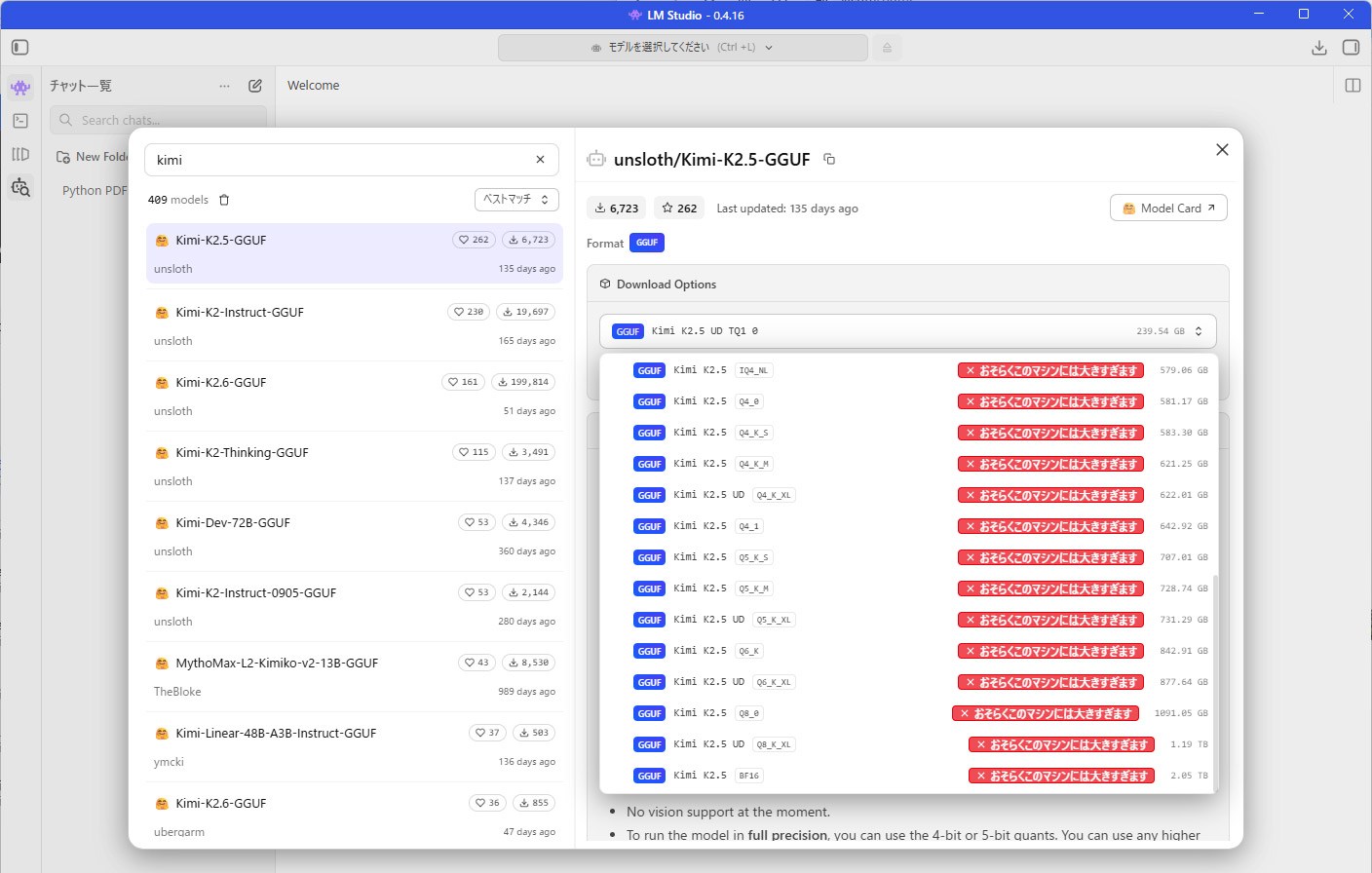Select Kimi-K2.5-GGUF in results list
The height and width of the screenshot is (873, 1372).
(355, 253)
